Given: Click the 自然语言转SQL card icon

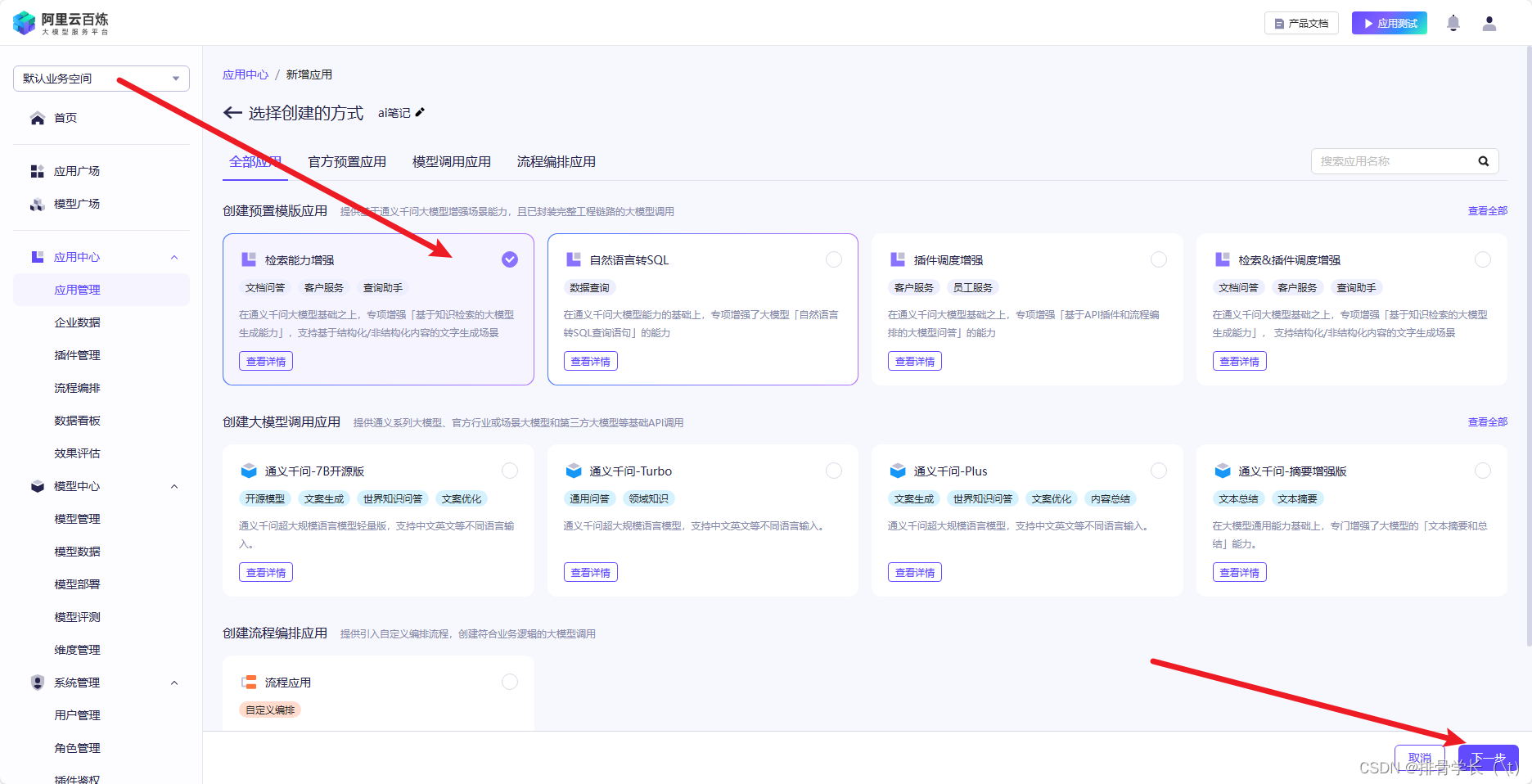Looking at the screenshot, I should [574, 259].
